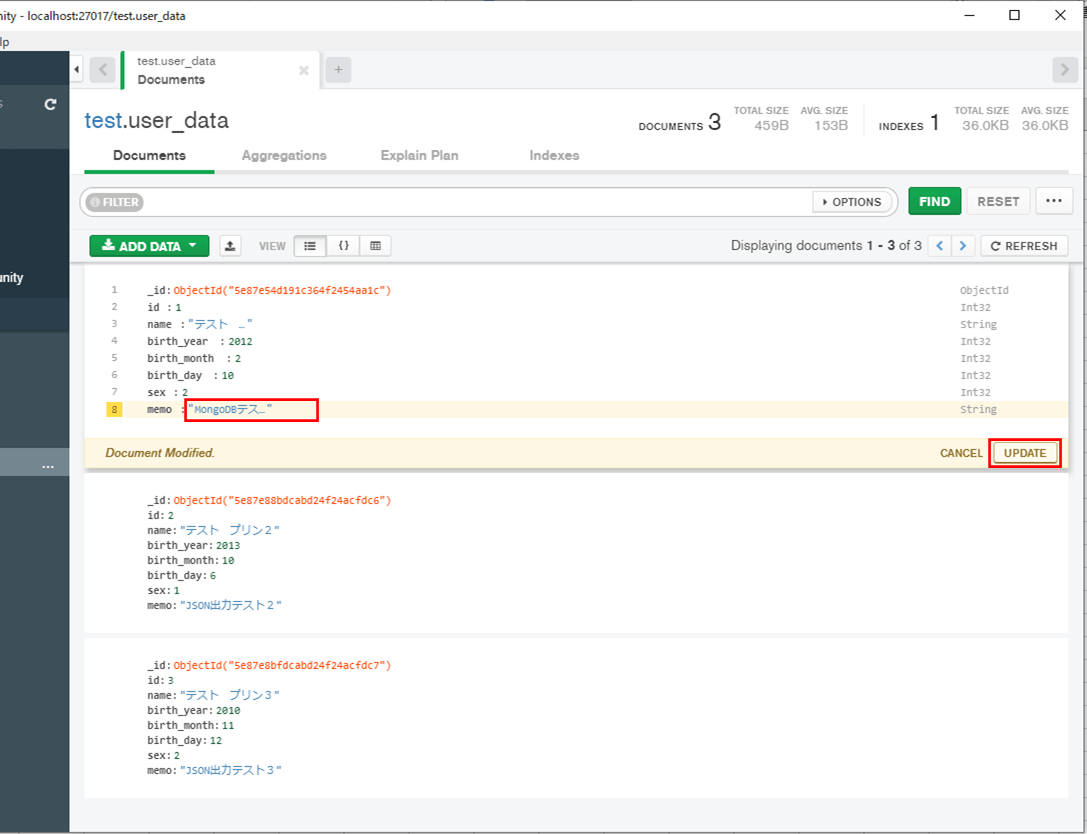This screenshot has height=834, width=1087.
Task: Open a new tab with the plus button
Action: [338, 69]
